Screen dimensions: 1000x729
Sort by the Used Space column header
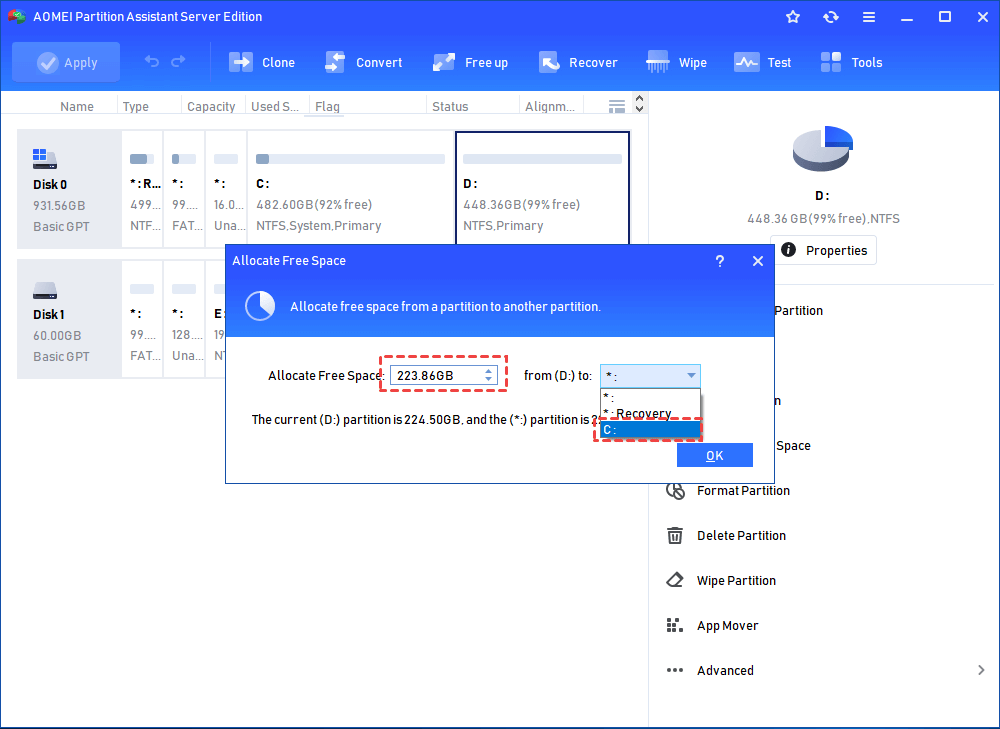[275, 107]
